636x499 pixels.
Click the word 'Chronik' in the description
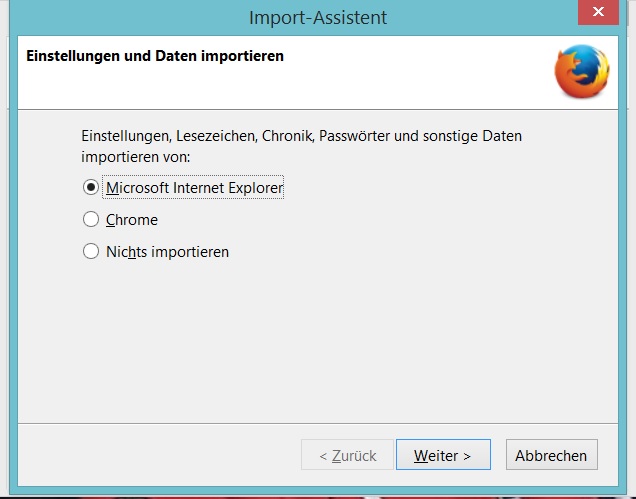pos(288,136)
